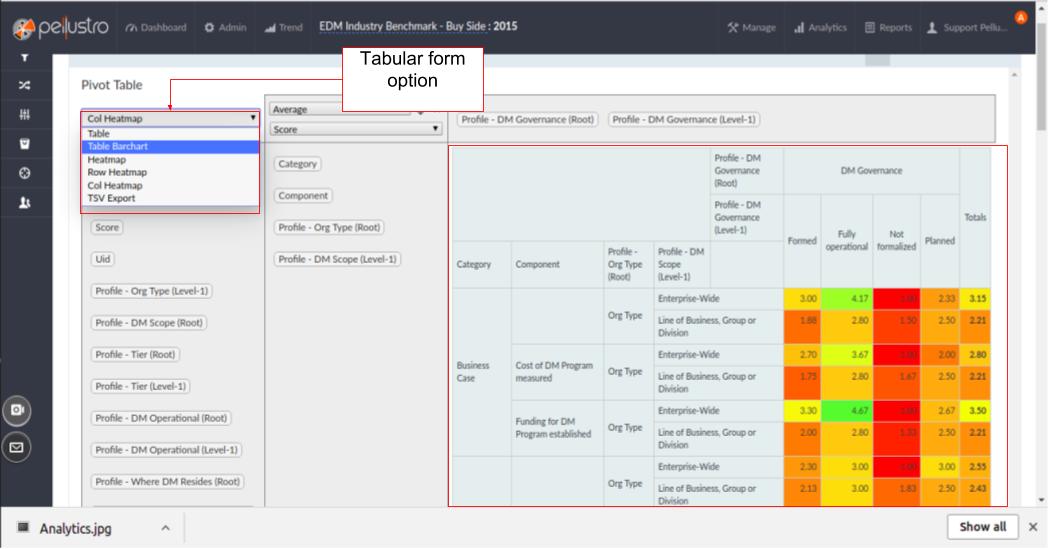Click the Uid field chip

coord(102,259)
